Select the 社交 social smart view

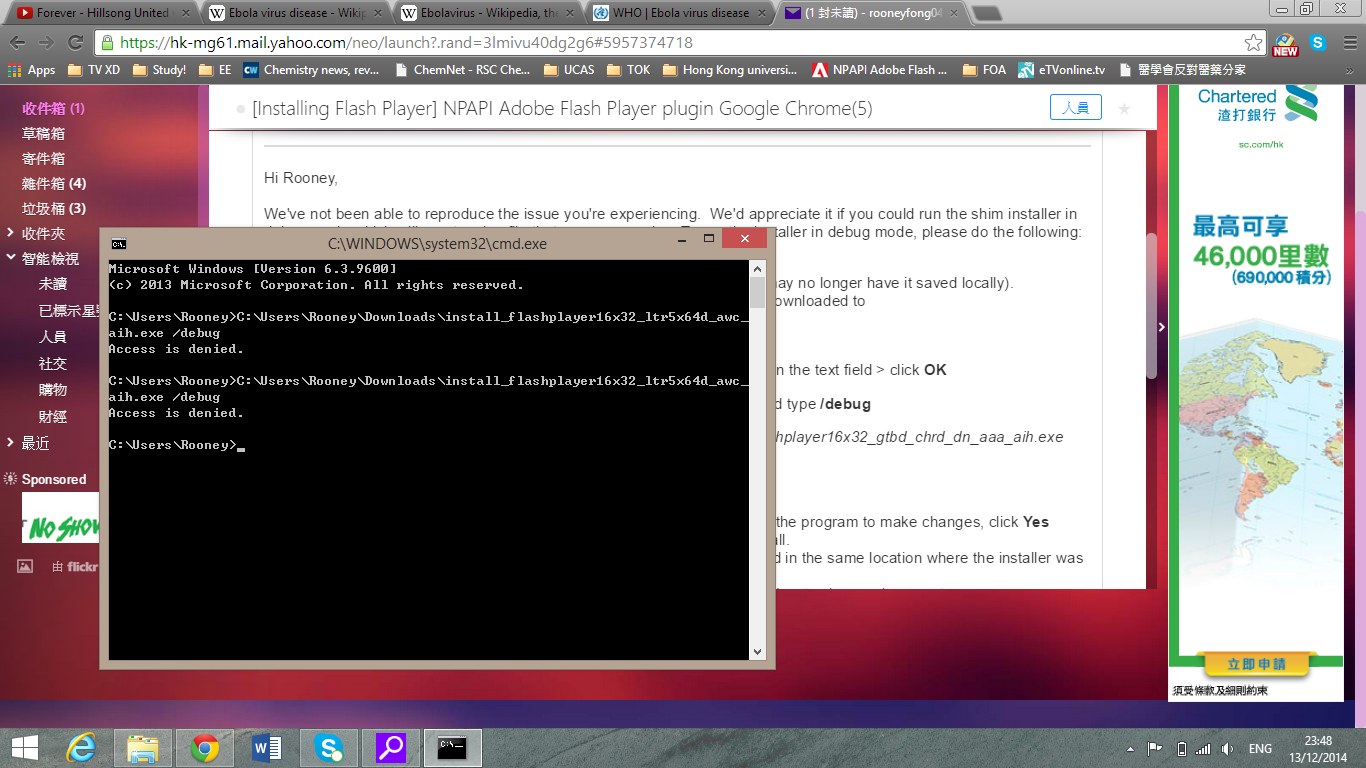pos(53,363)
